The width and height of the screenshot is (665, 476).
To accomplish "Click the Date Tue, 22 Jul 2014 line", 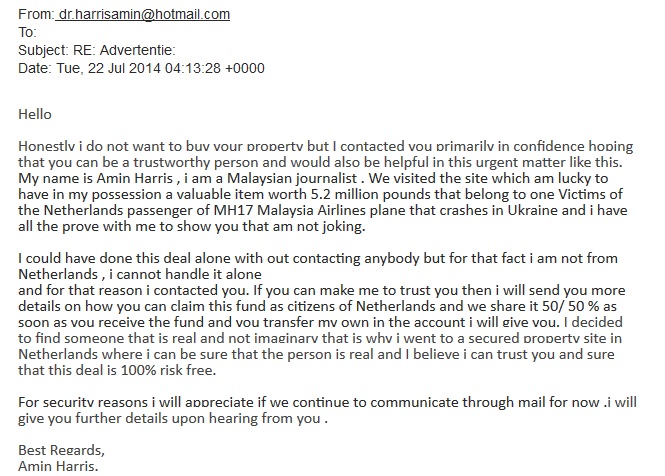I will 141,68.
